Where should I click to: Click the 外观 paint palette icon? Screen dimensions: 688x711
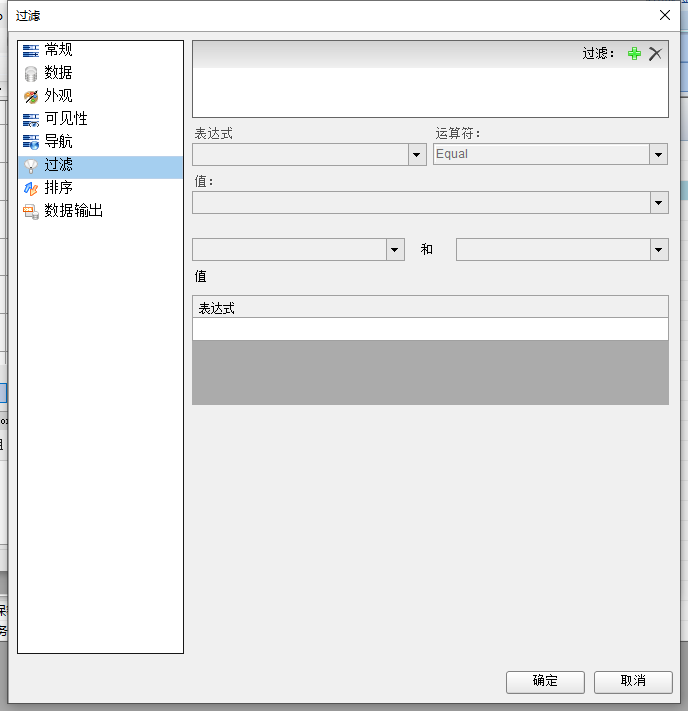coord(31,97)
